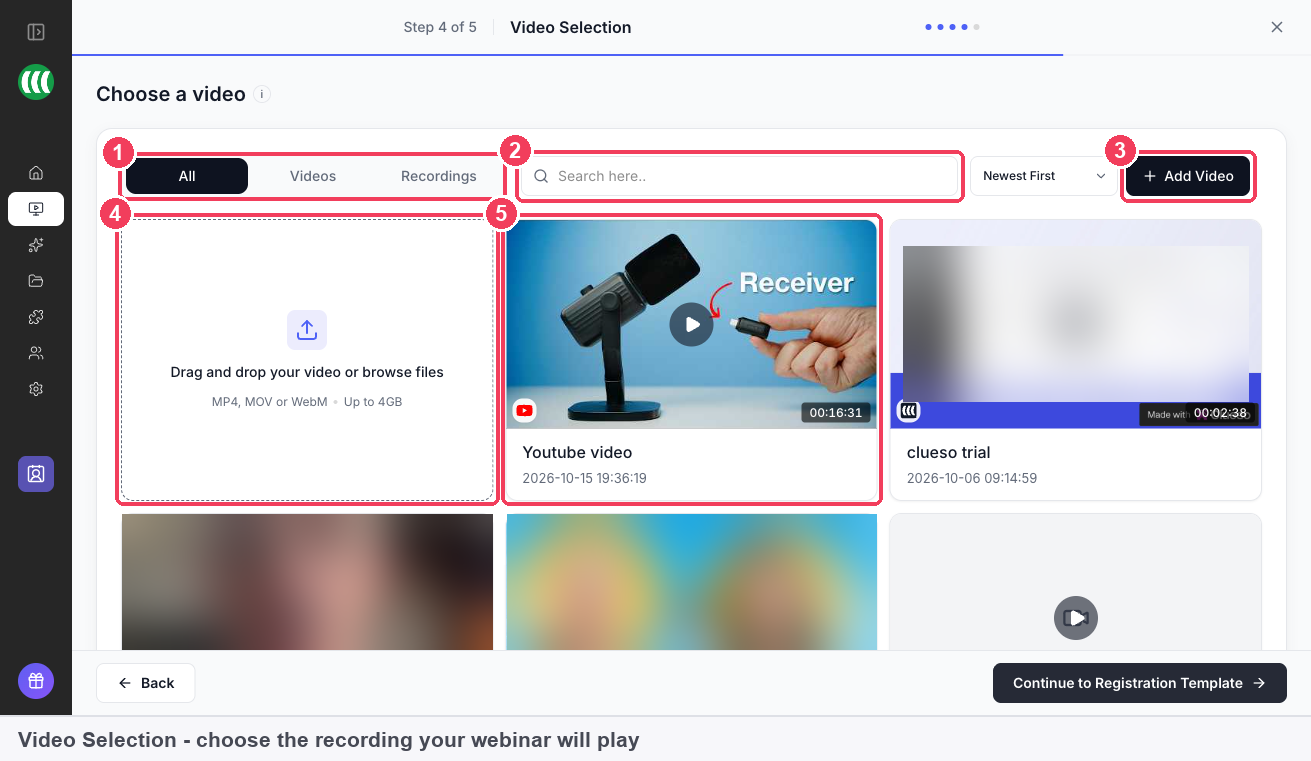Focus the Search here field
1311x761 pixels.
click(x=741, y=176)
